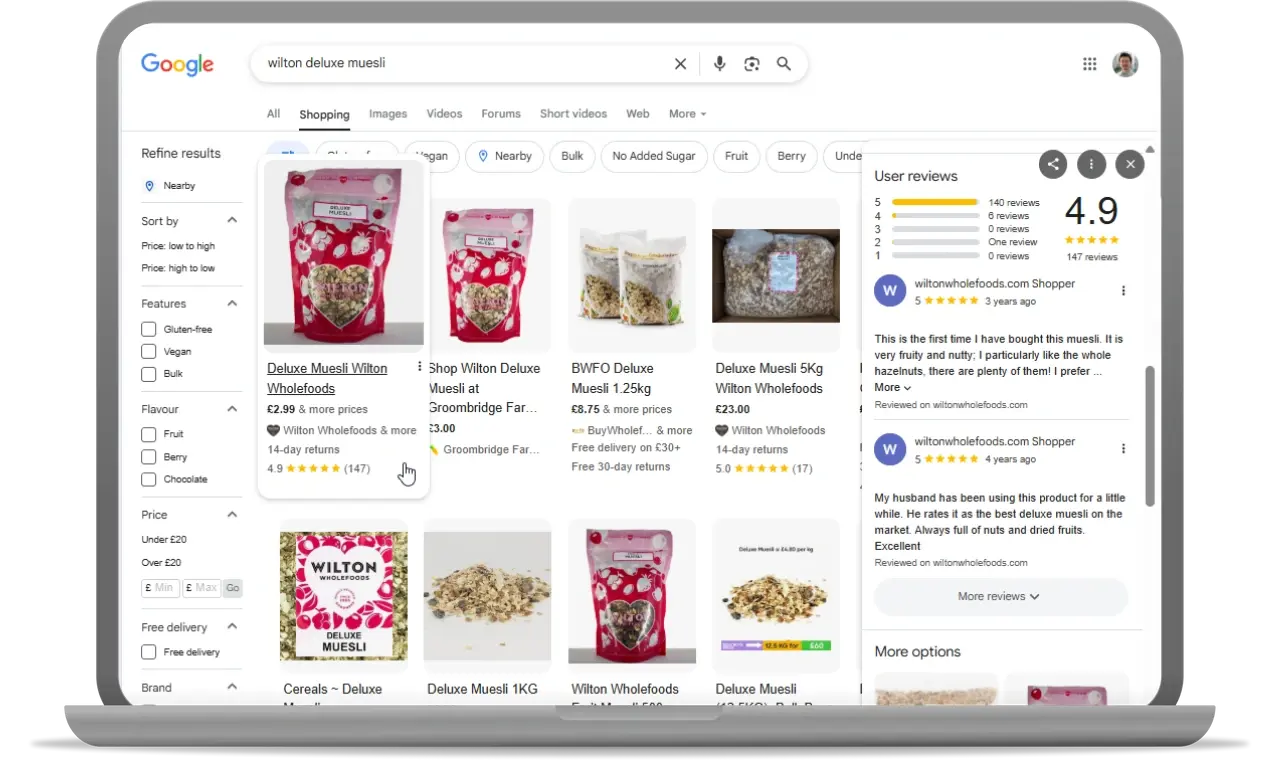Click the magnifying glass search icon
This screenshot has width=1280, height=762.
coord(784,64)
